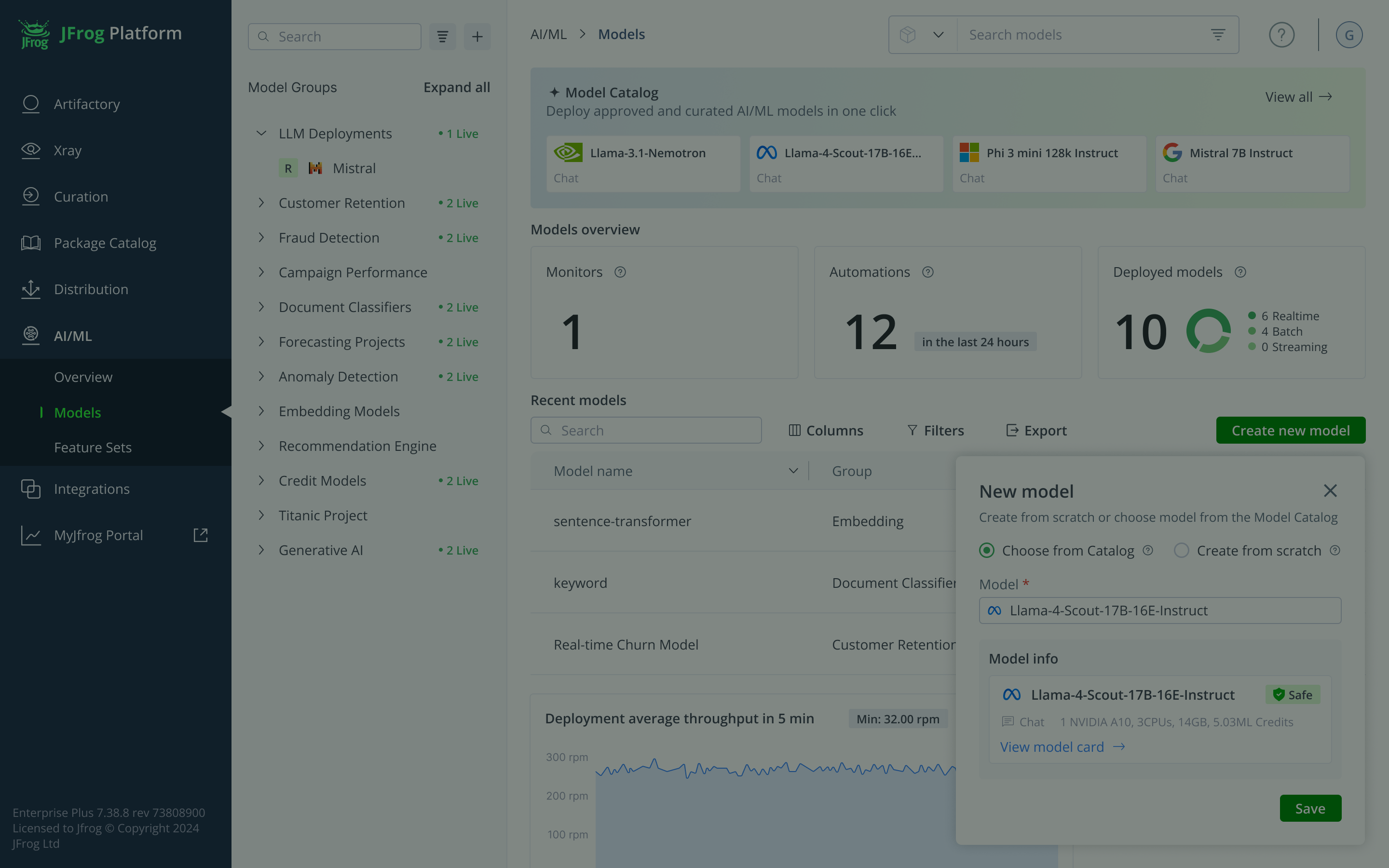This screenshot has width=1389, height=868.
Task: Select the AI/ML sidebar section
Action: tap(72, 335)
